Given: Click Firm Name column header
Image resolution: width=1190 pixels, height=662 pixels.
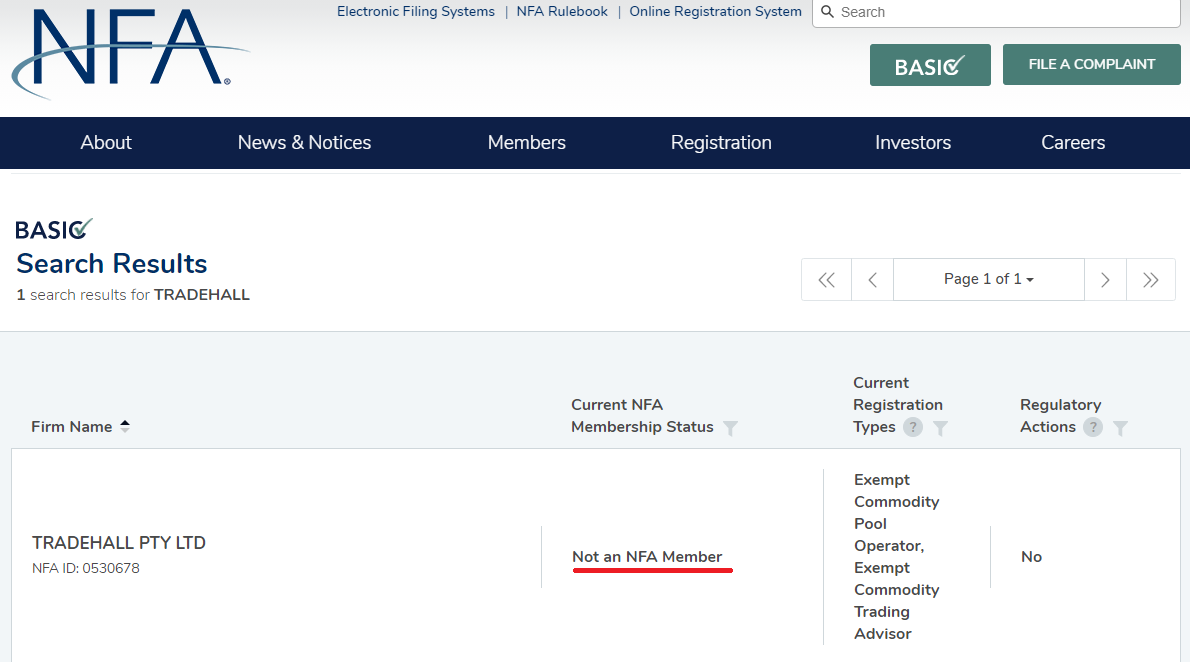Looking at the screenshot, I should pyautogui.click(x=71, y=427).
